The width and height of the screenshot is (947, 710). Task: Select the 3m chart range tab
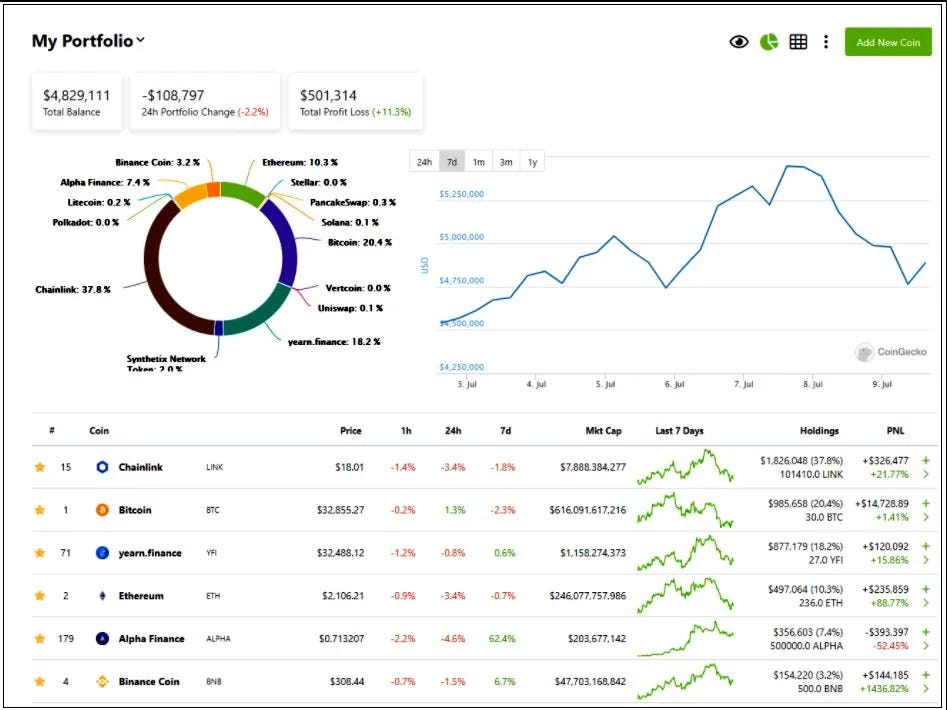click(x=506, y=162)
